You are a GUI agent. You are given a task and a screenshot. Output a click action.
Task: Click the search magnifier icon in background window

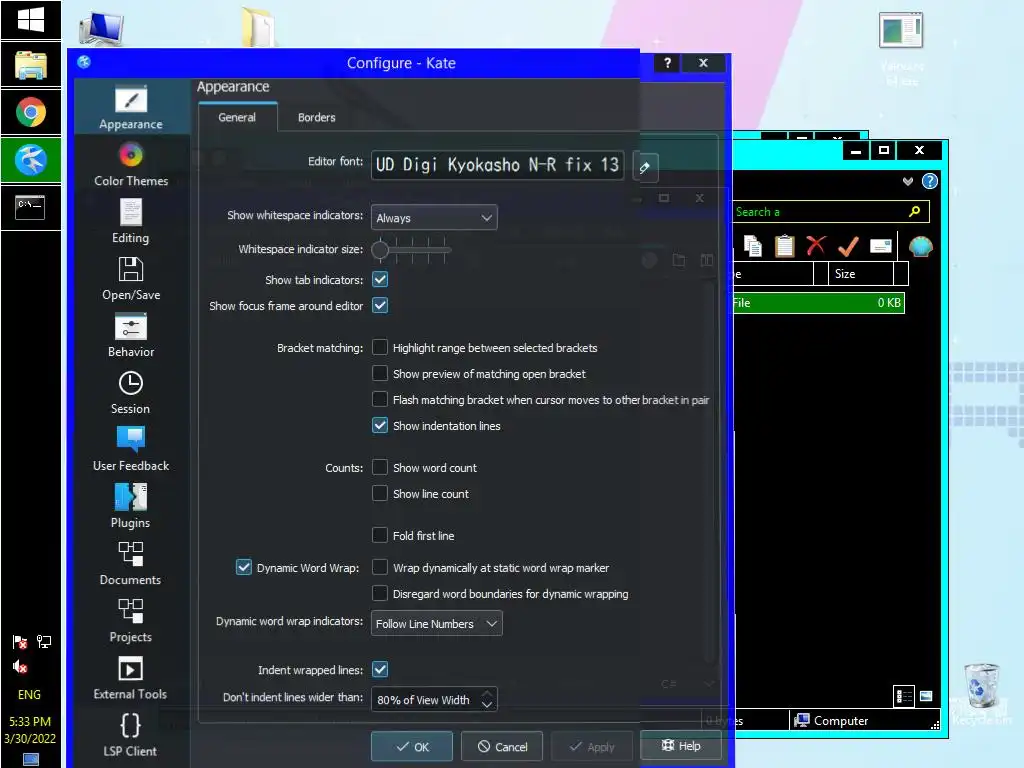tap(914, 211)
